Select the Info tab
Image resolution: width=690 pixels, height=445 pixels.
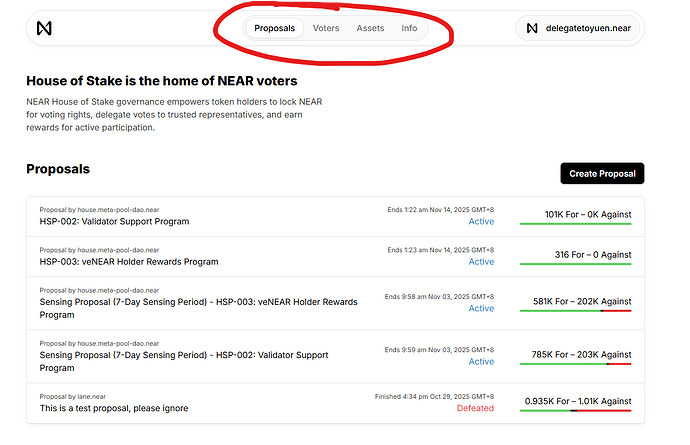point(409,28)
